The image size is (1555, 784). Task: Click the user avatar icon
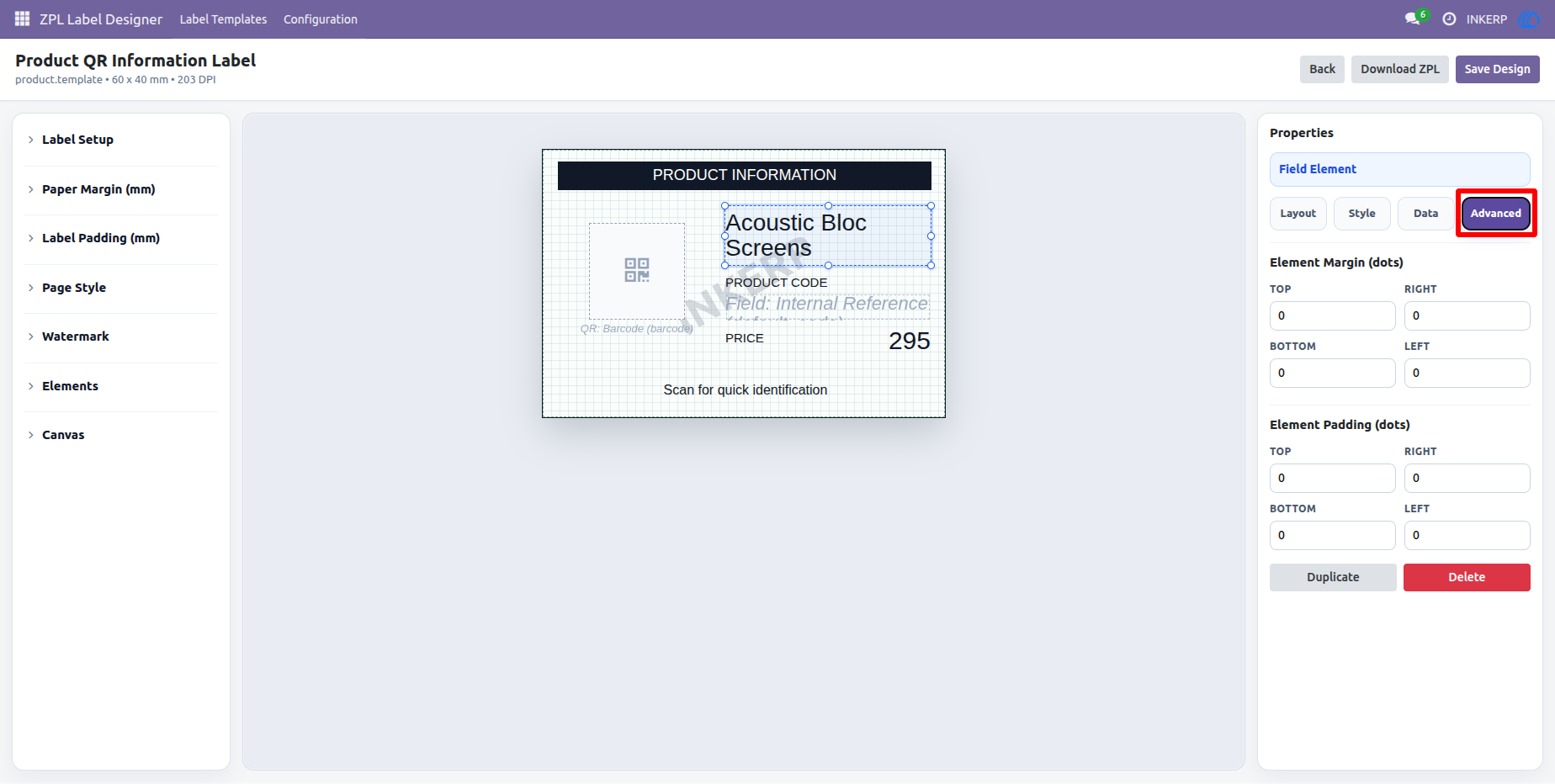1528,19
